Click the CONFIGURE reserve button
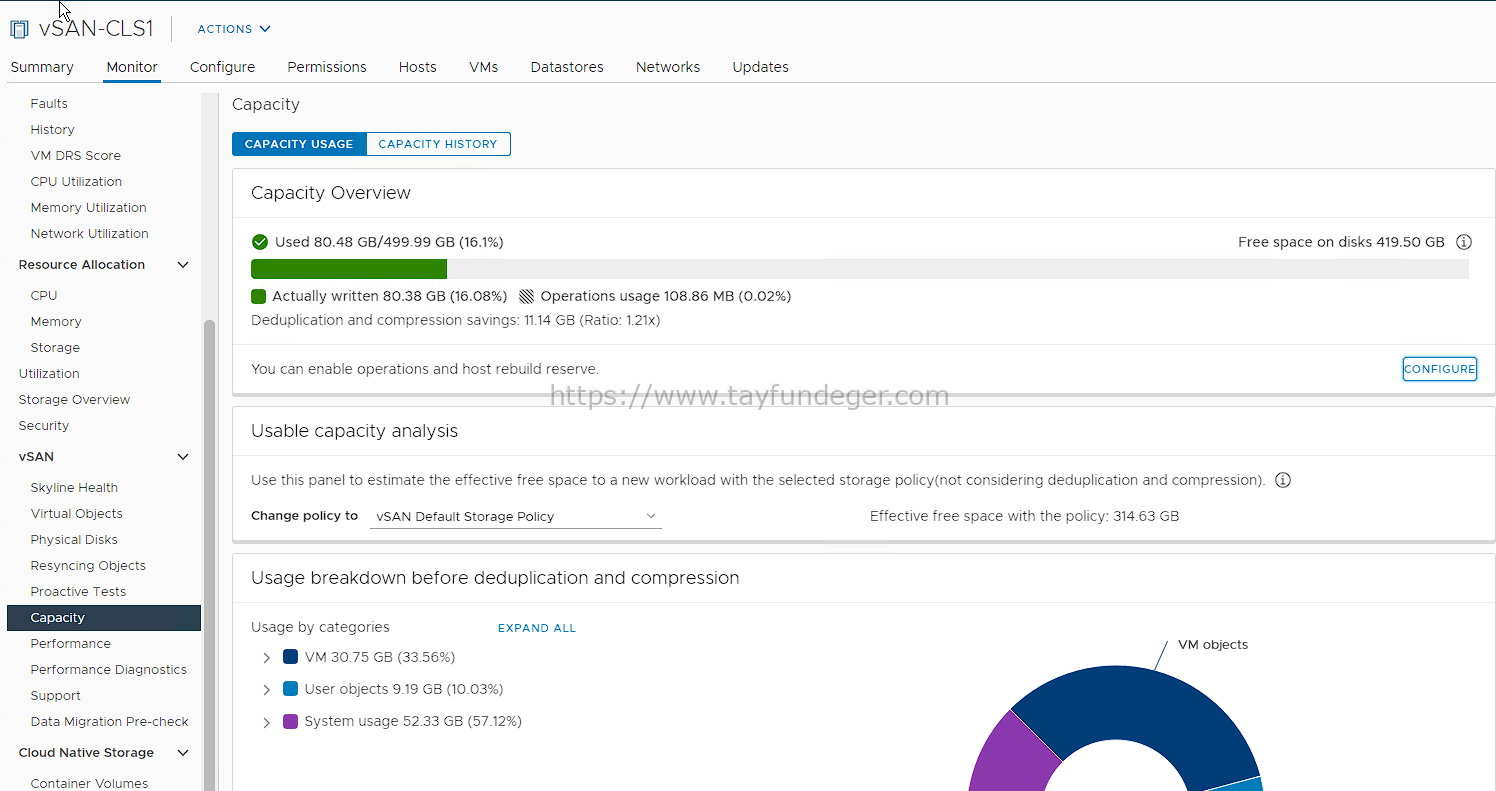The height and width of the screenshot is (791, 1496). pos(1439,369)
